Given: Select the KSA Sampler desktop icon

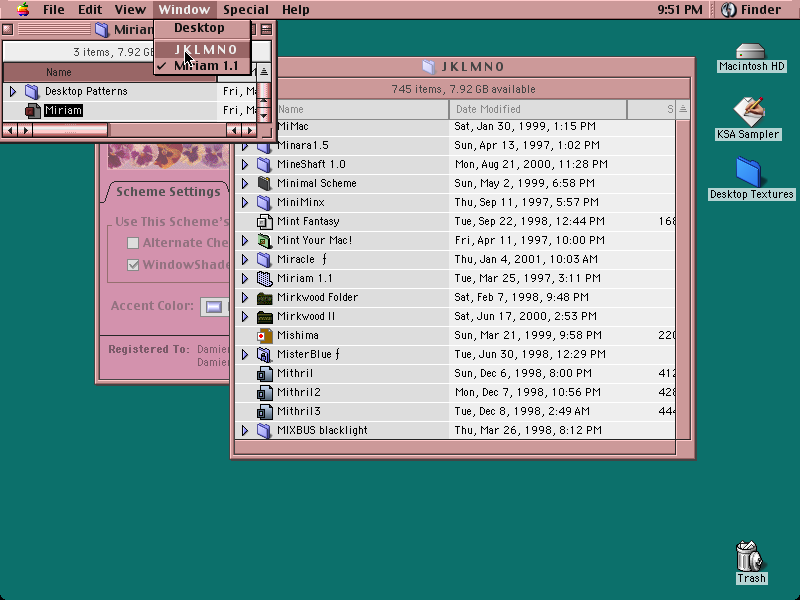Looking at the screenshot, I should click(x=748, y=111).
